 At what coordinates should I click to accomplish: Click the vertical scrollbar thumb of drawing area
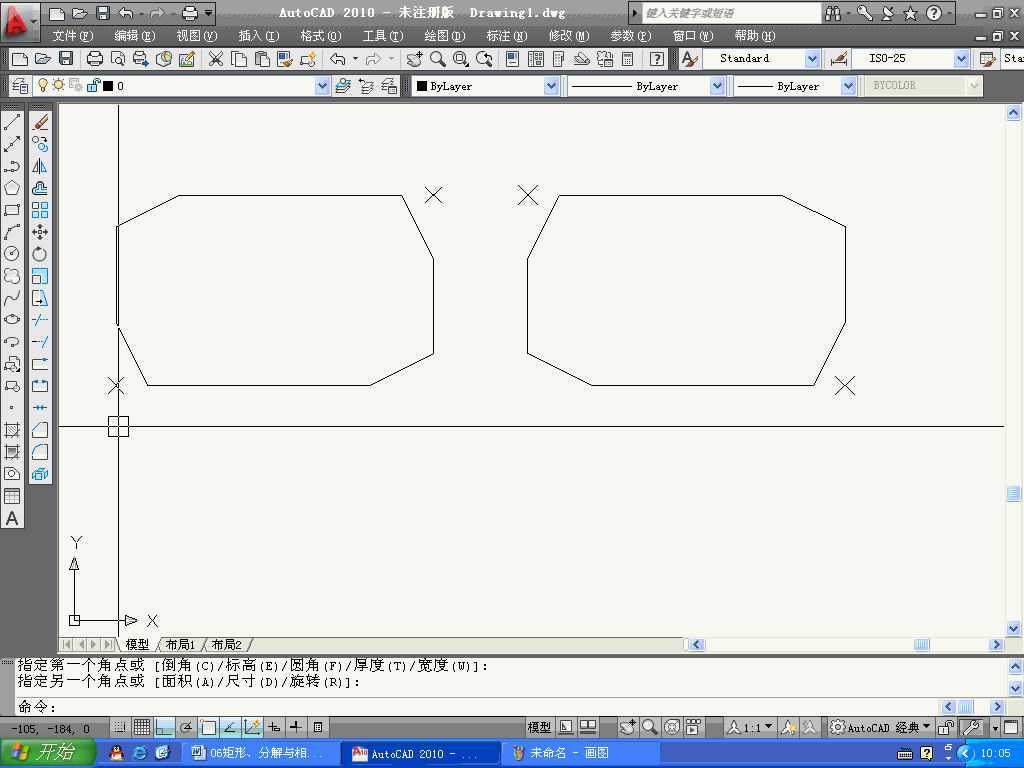1013,494
